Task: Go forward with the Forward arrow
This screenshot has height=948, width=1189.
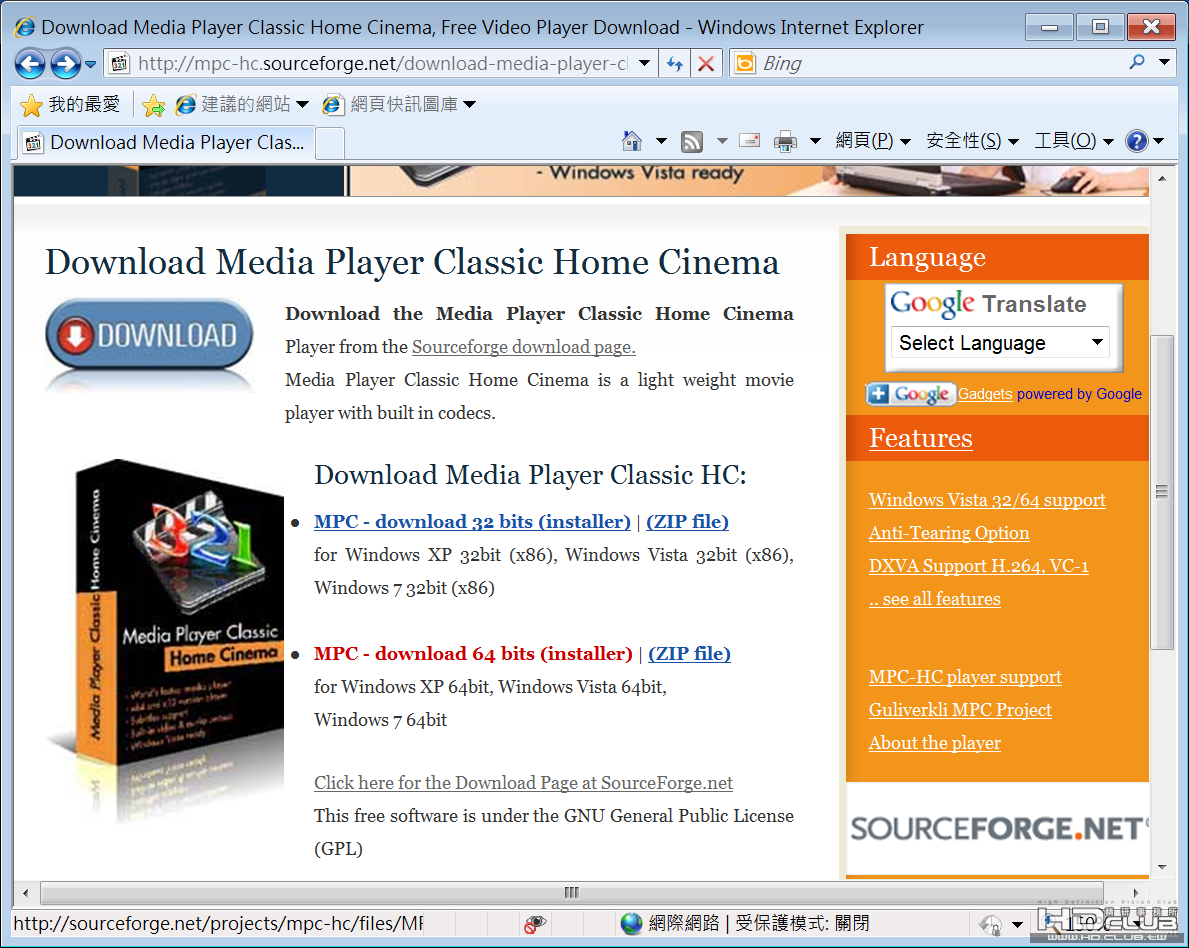Action: 65,64
